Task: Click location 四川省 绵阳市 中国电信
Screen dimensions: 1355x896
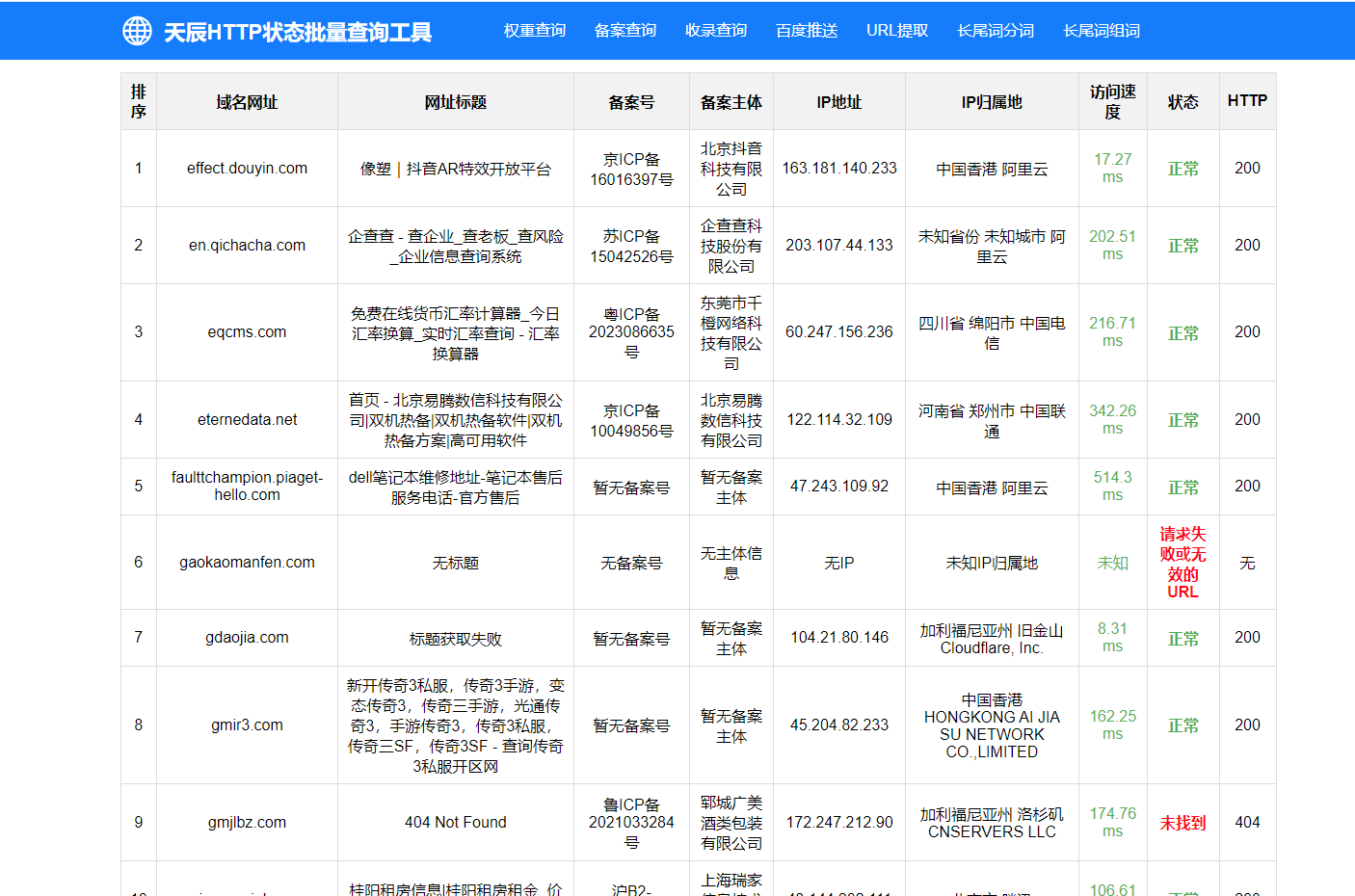Action: coord(992,332)
